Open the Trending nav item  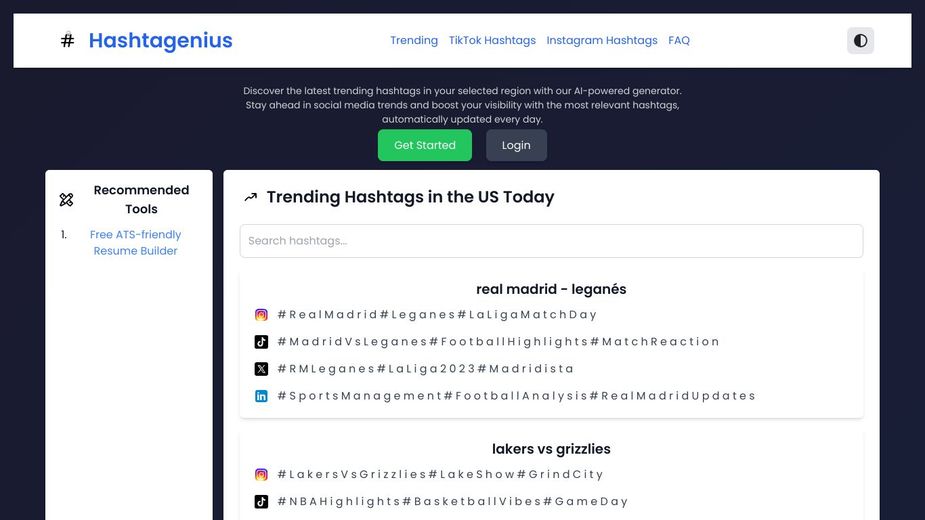point(414,41)
